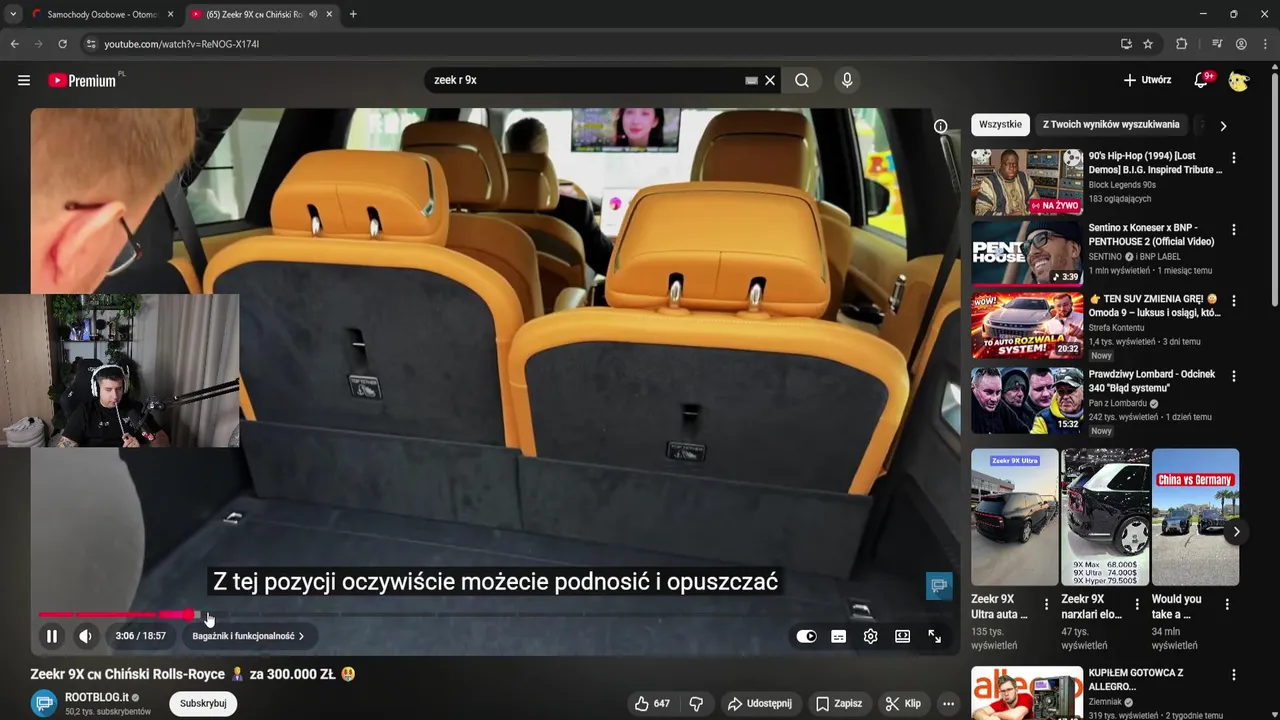Image resolution: width=1280 pixels, height=720 pixels.
Task: Switch to theater mode view
Action: (x=903, y=636)
